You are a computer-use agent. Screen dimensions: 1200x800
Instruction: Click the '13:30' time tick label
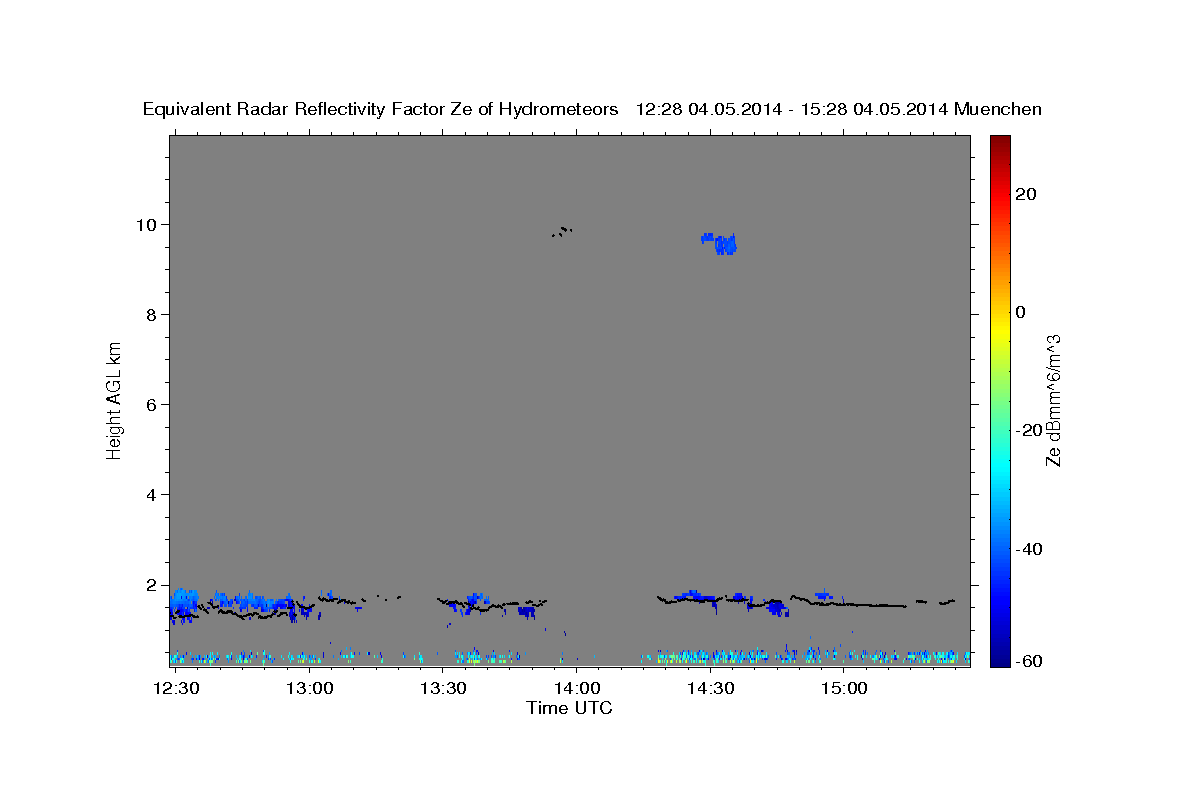[x=443, y=689]
